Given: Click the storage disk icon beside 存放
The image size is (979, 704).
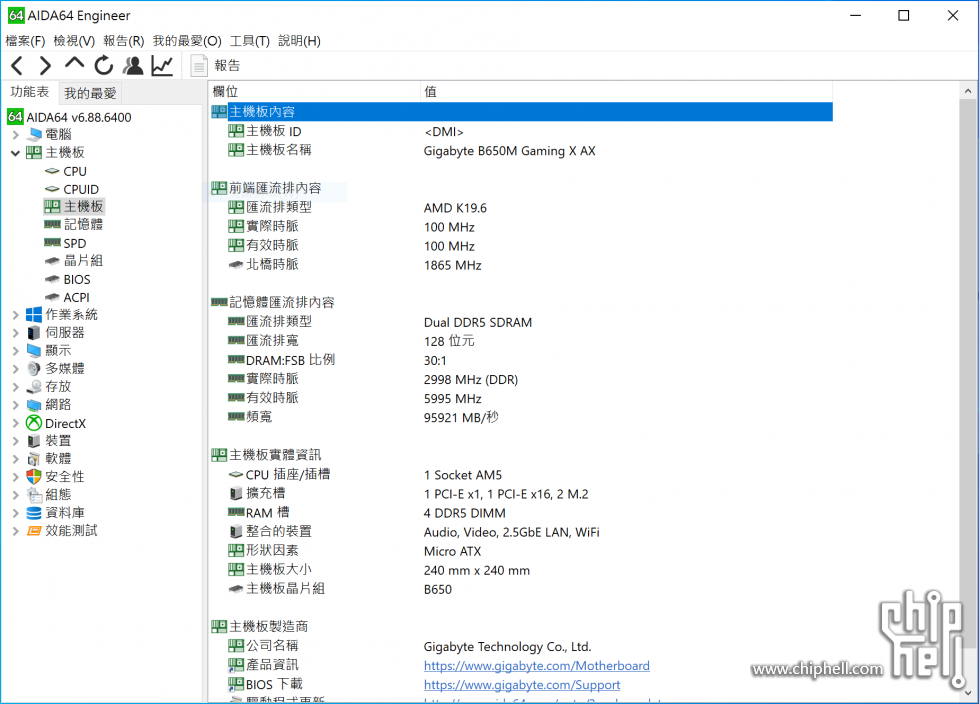Looking at the screenshot, I should click(x=34, y=387).
